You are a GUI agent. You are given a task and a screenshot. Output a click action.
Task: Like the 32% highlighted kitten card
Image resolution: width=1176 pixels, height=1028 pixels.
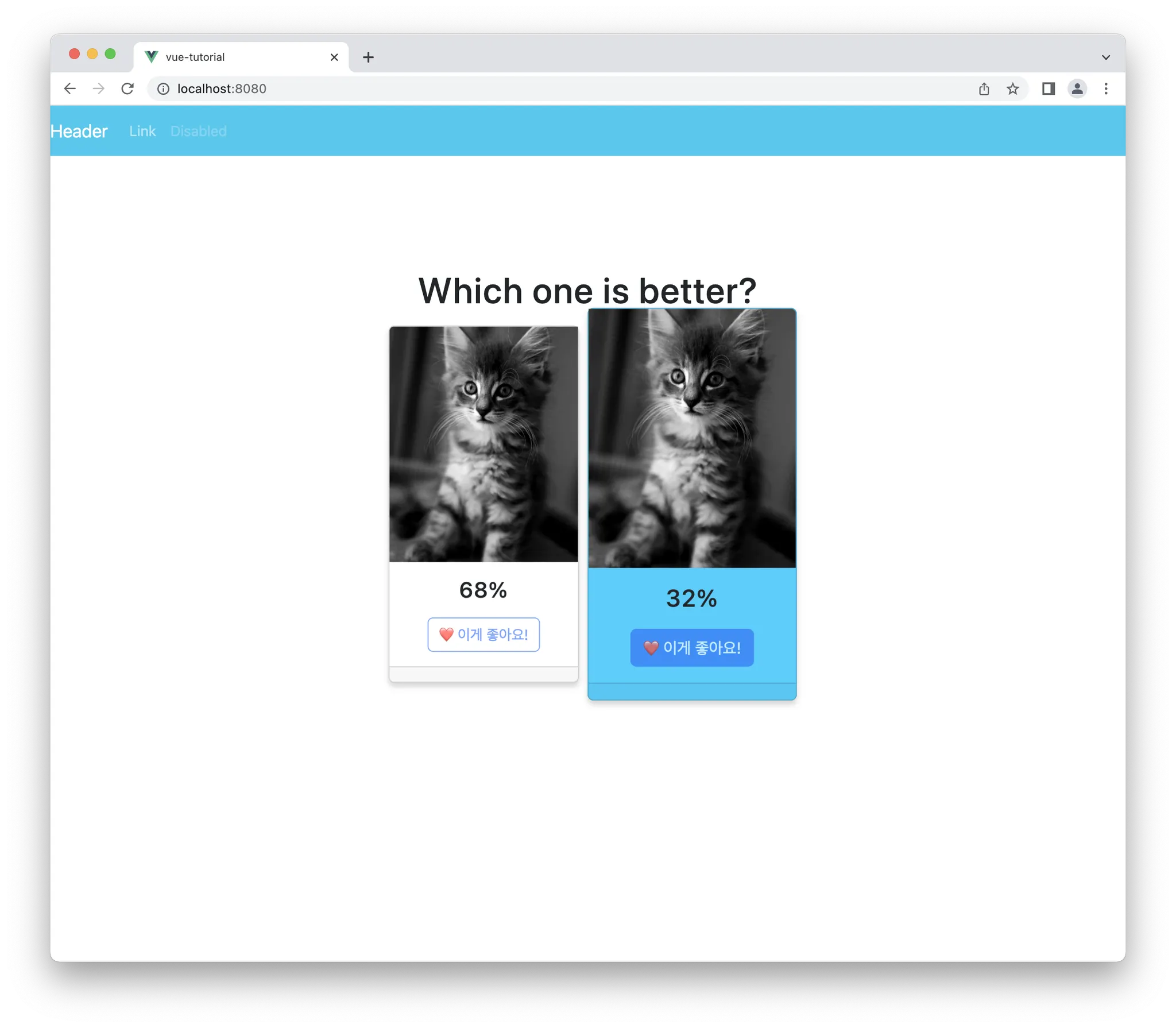click(692, 648)
